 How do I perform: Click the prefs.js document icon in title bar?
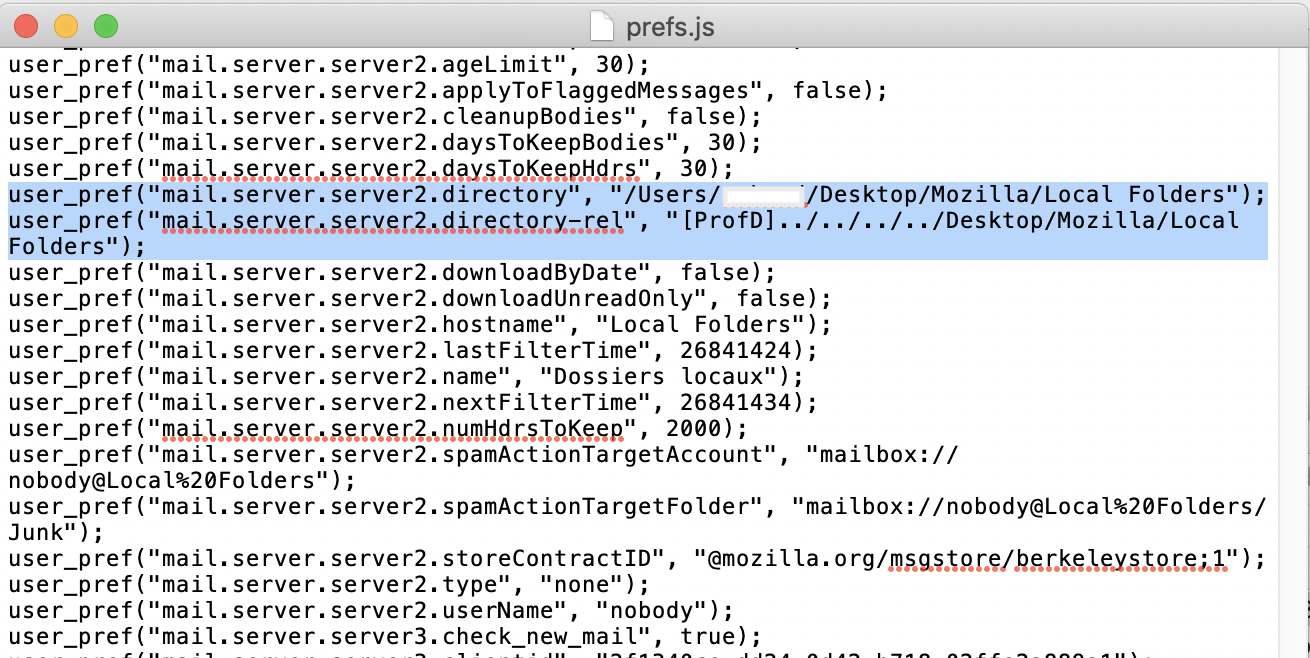tap(601, 25)
